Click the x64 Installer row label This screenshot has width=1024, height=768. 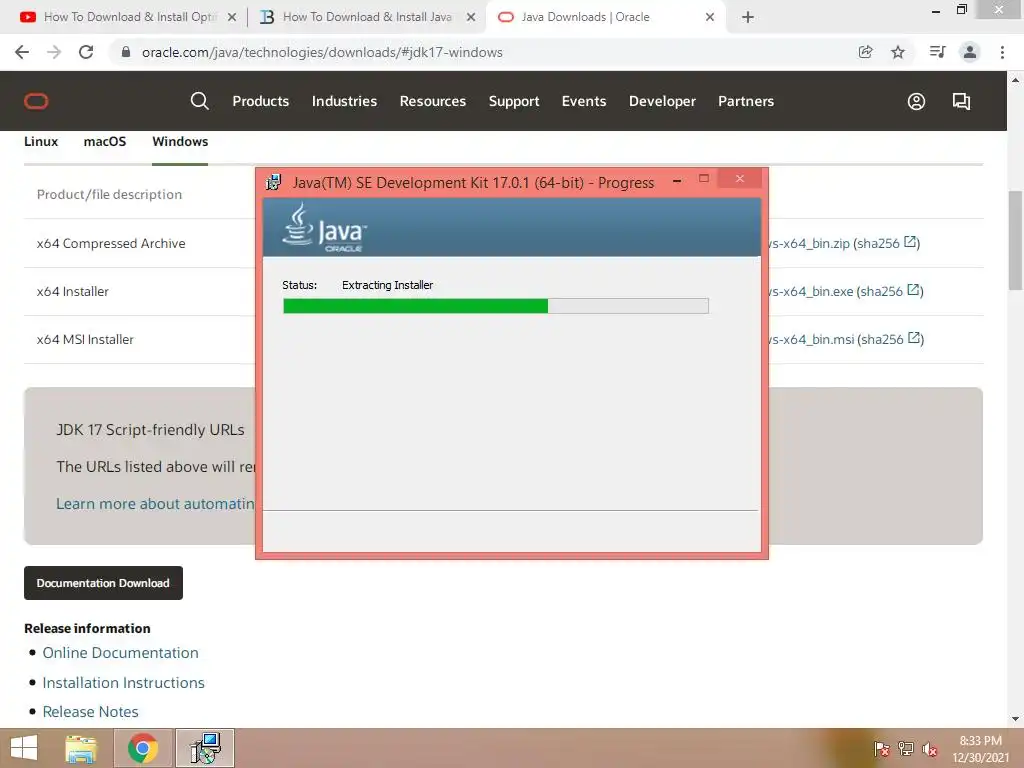[x=72, y=291]
